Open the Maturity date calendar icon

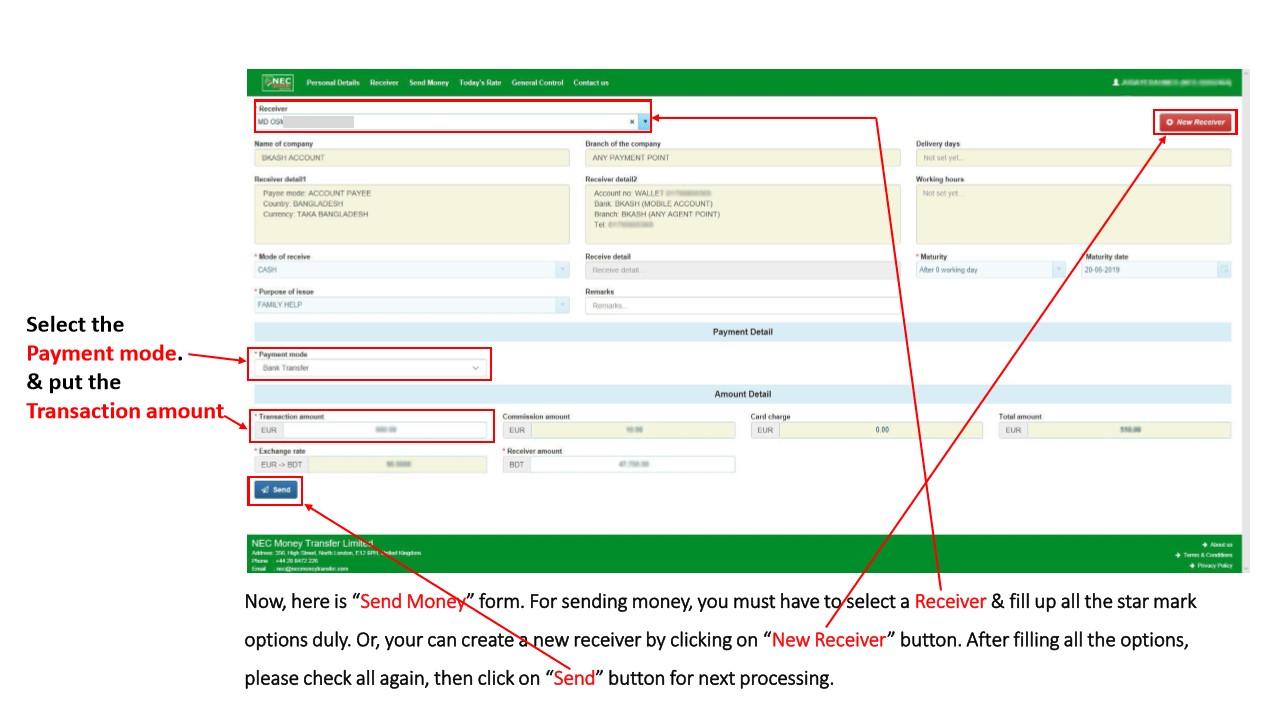[x=1224, y=270]
